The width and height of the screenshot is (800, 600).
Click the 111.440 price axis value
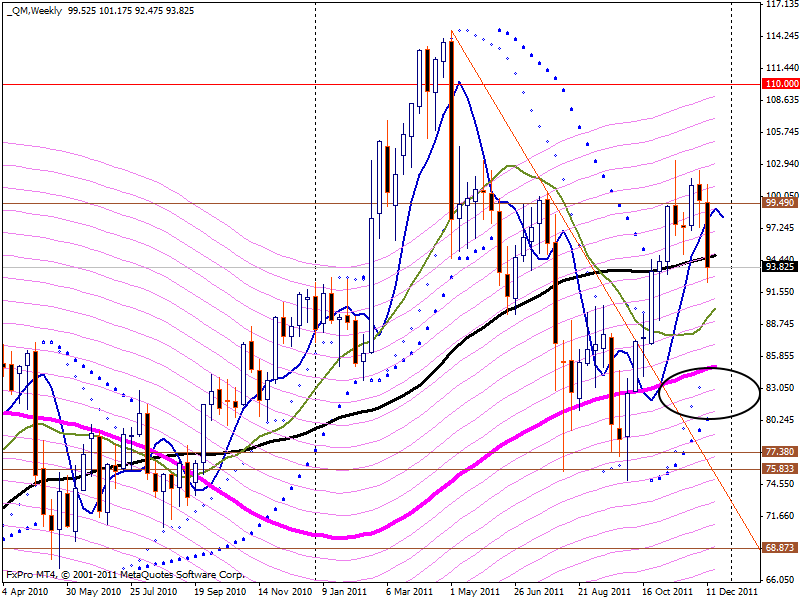(782, 67)
